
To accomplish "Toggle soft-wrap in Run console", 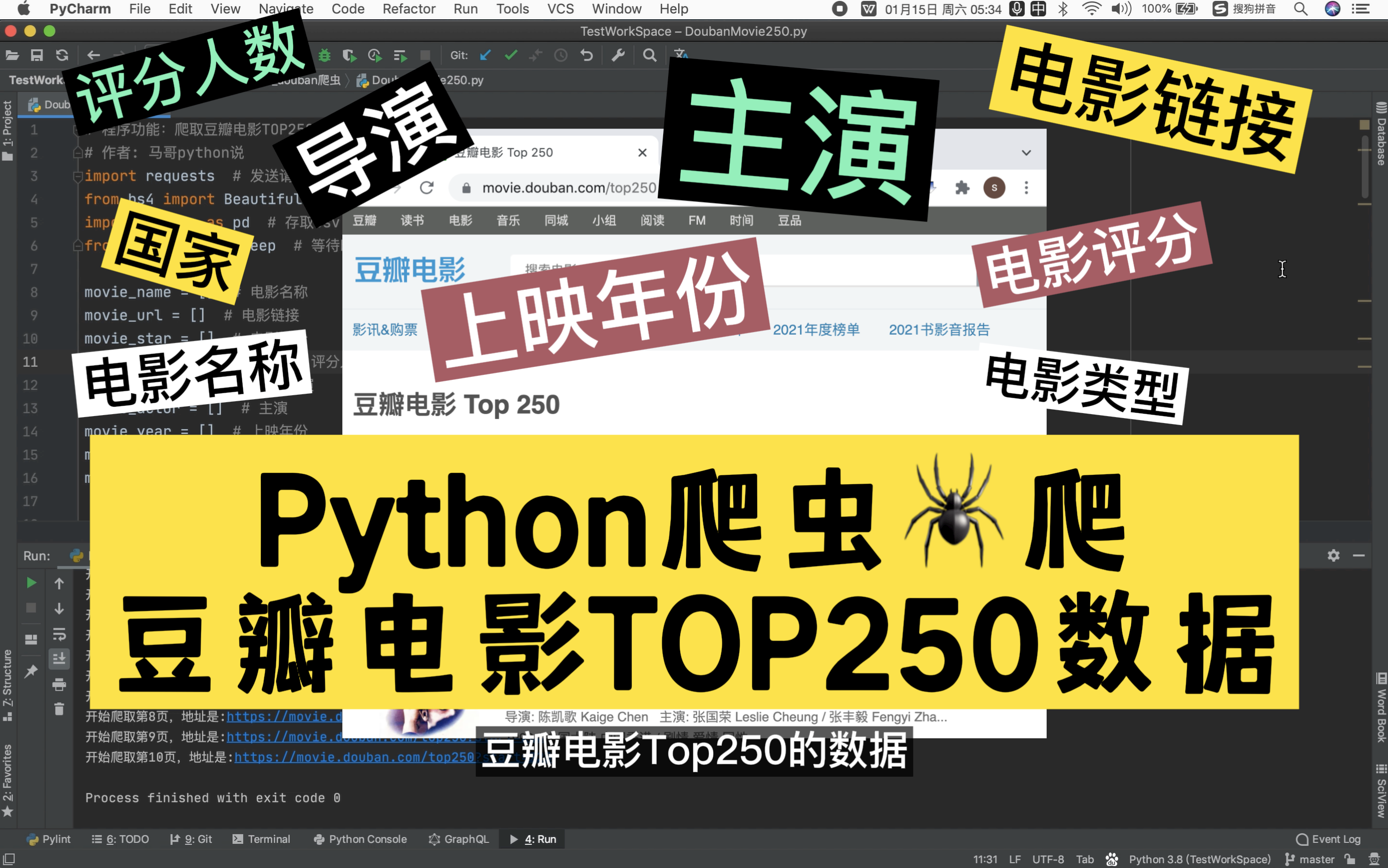I will click(x=59, y=634).
